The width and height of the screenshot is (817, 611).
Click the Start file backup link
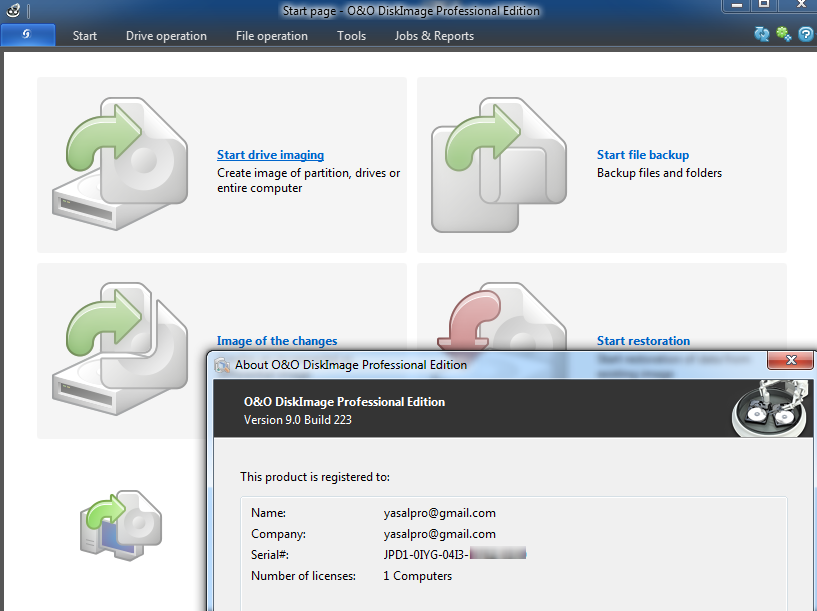point(643,155)
